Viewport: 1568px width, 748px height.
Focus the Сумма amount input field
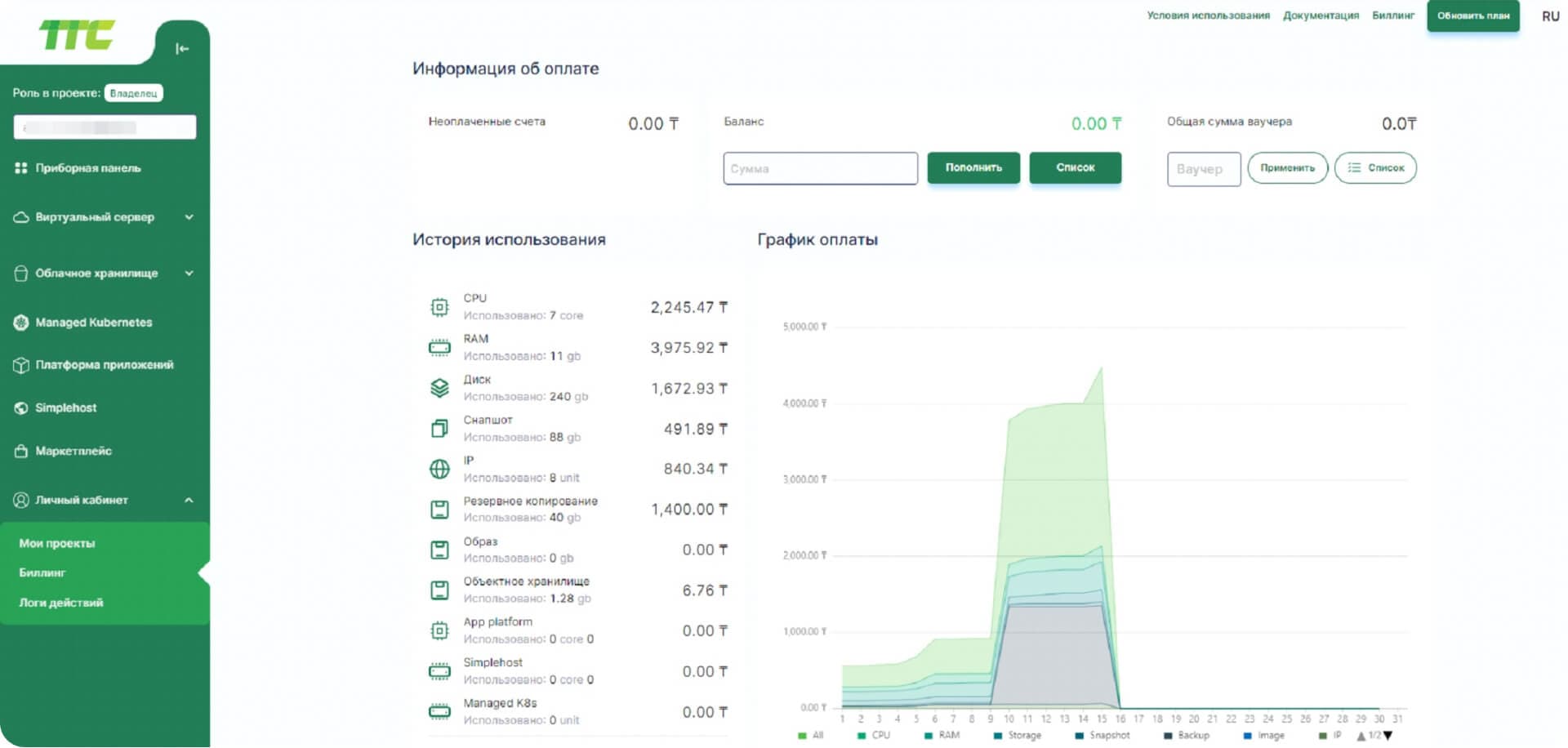[x=820, y=169]
